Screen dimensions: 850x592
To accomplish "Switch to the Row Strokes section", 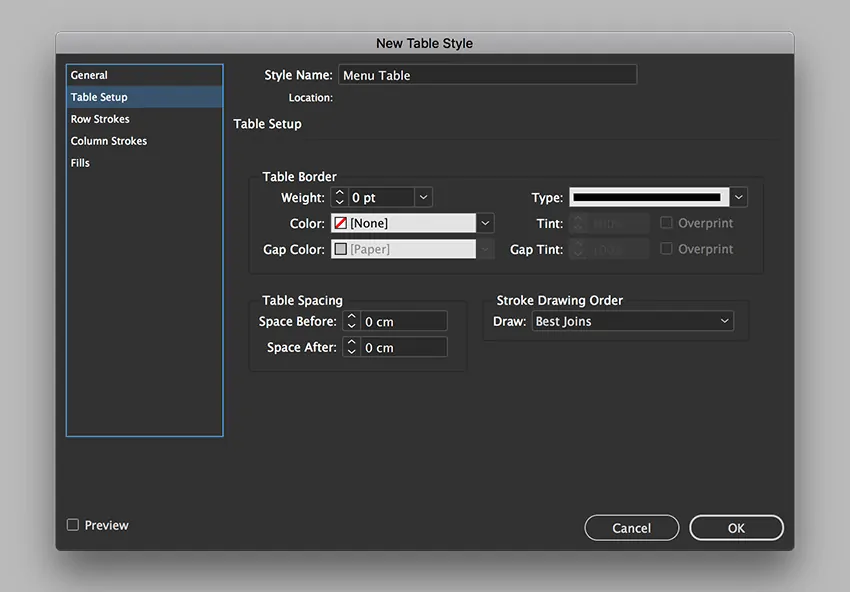I will pos(100,119).
